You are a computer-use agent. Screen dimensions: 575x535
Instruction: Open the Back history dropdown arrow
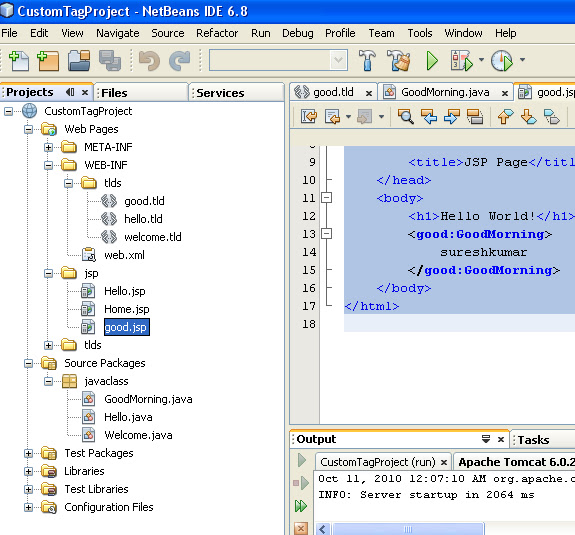pyautogui.click(x=348, y=117)
